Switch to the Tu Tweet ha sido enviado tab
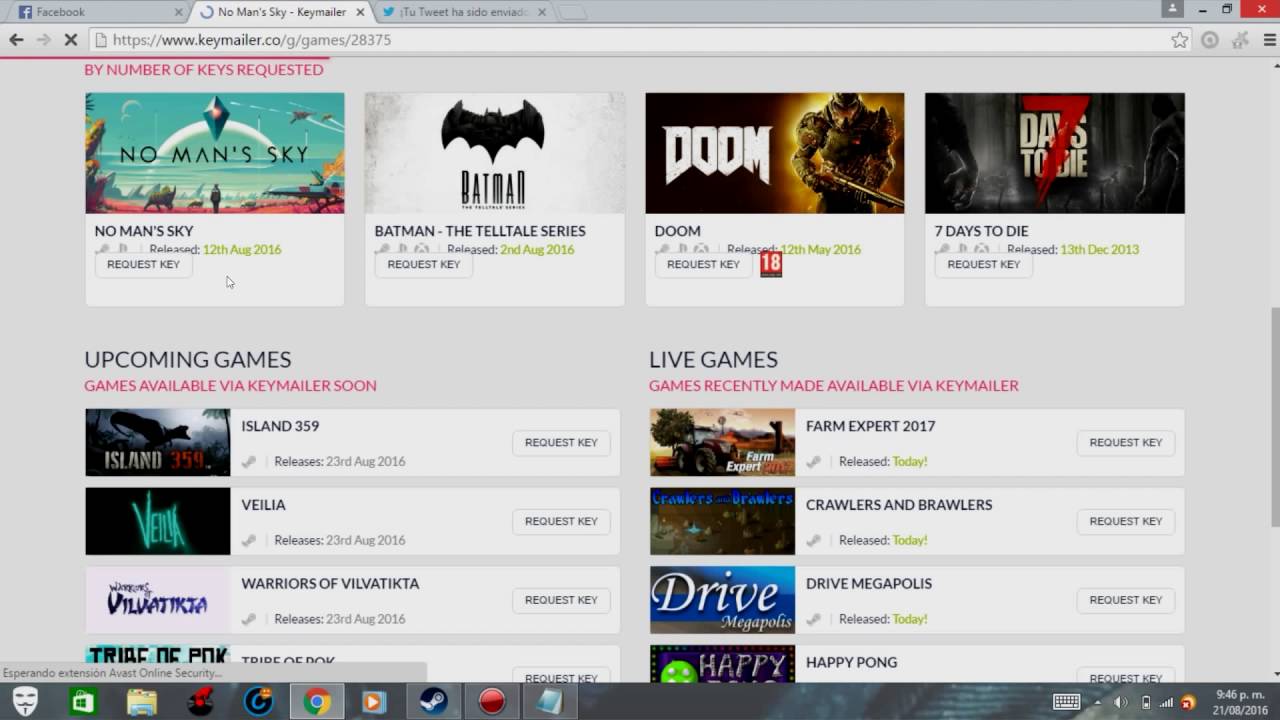 [x=462, y=12]
